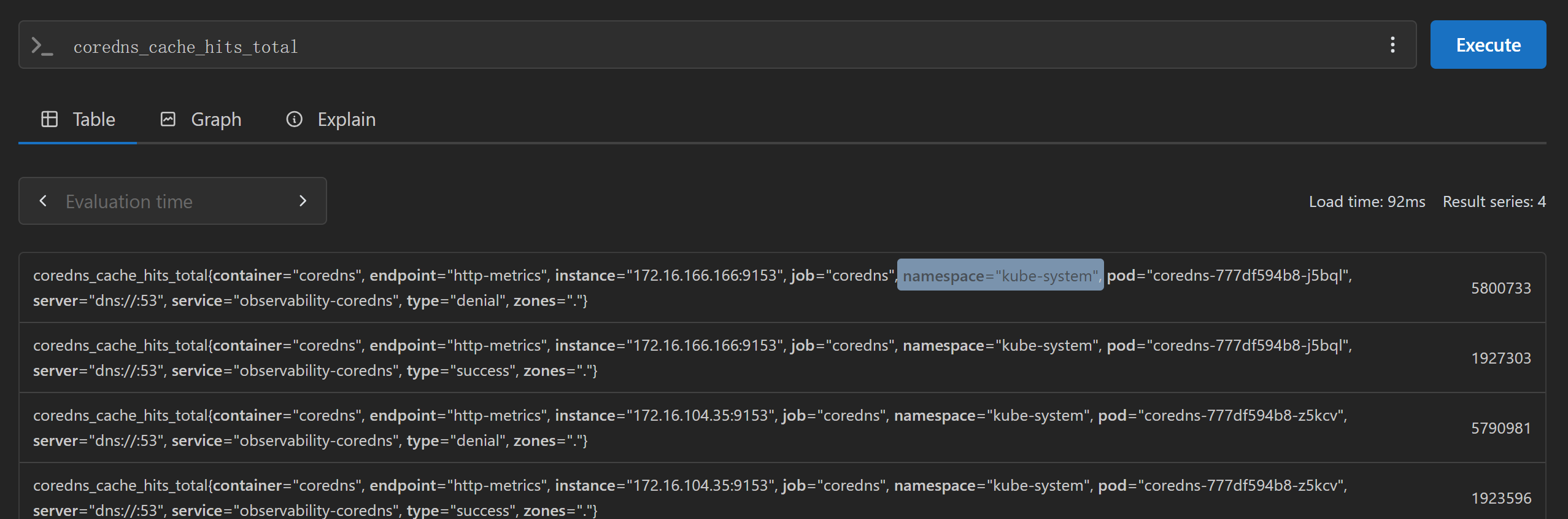Click the coredns_cache_hits_total query expression field
Viewport: 1568px width, 519px height.
[718, 46]
